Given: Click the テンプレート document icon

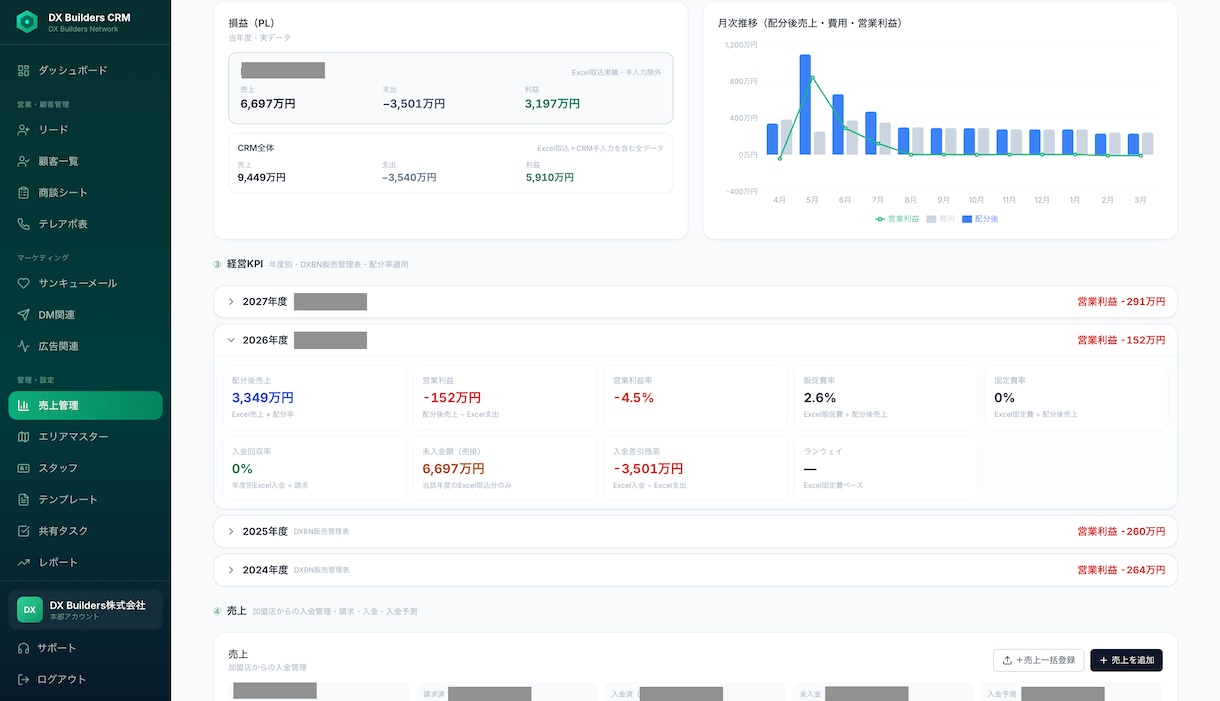Looking at the screenshot, I should pyautogui.click(x=24, y=499).
